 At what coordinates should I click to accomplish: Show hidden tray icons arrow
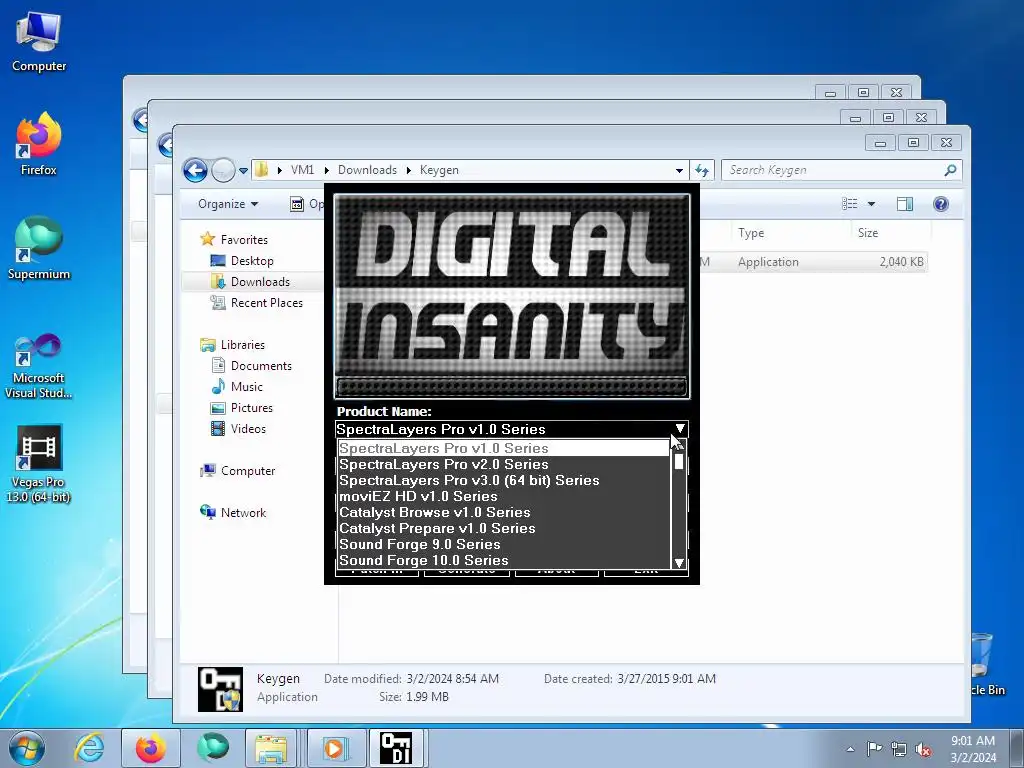point(850,749)
